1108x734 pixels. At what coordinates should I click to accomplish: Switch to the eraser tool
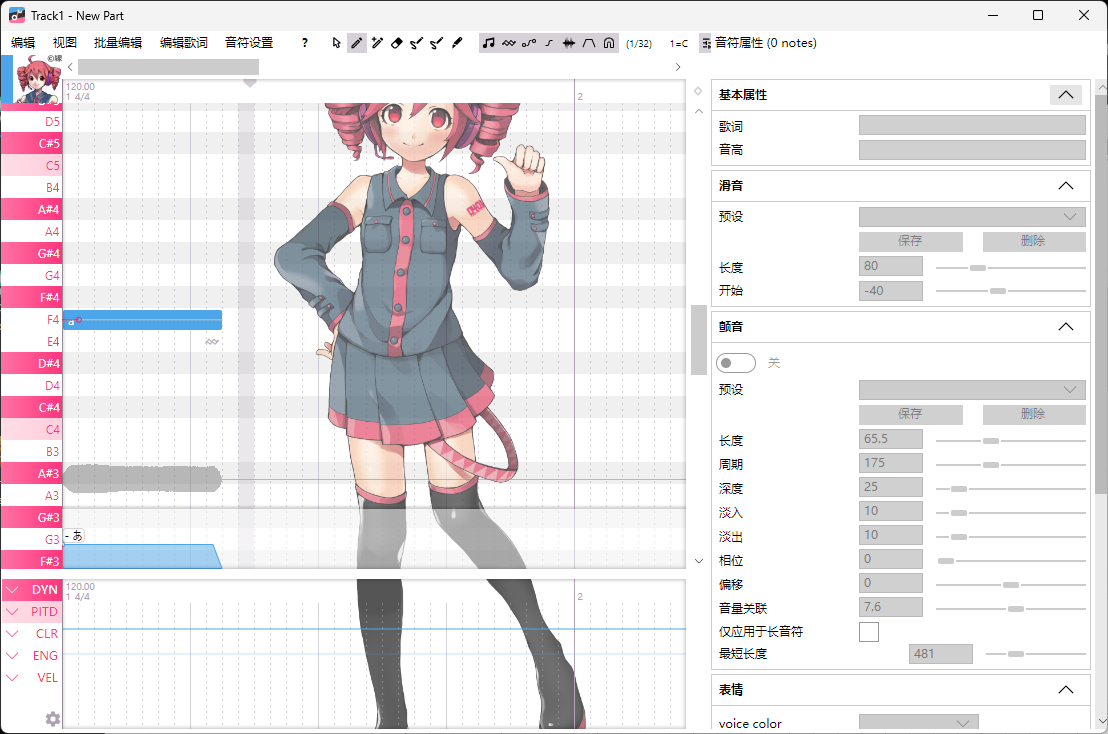point(395,43)
